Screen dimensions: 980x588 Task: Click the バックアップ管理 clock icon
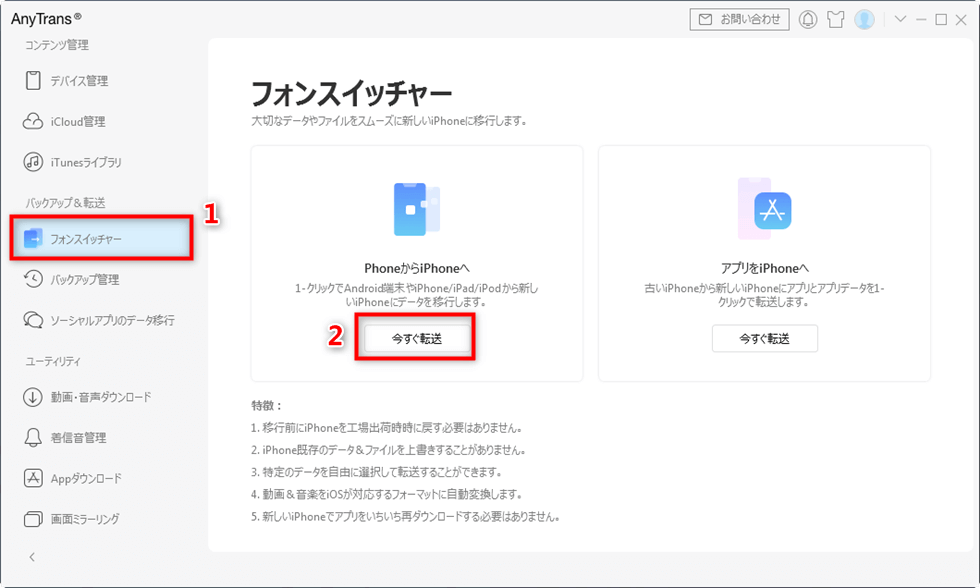click(x=33, y=279)
